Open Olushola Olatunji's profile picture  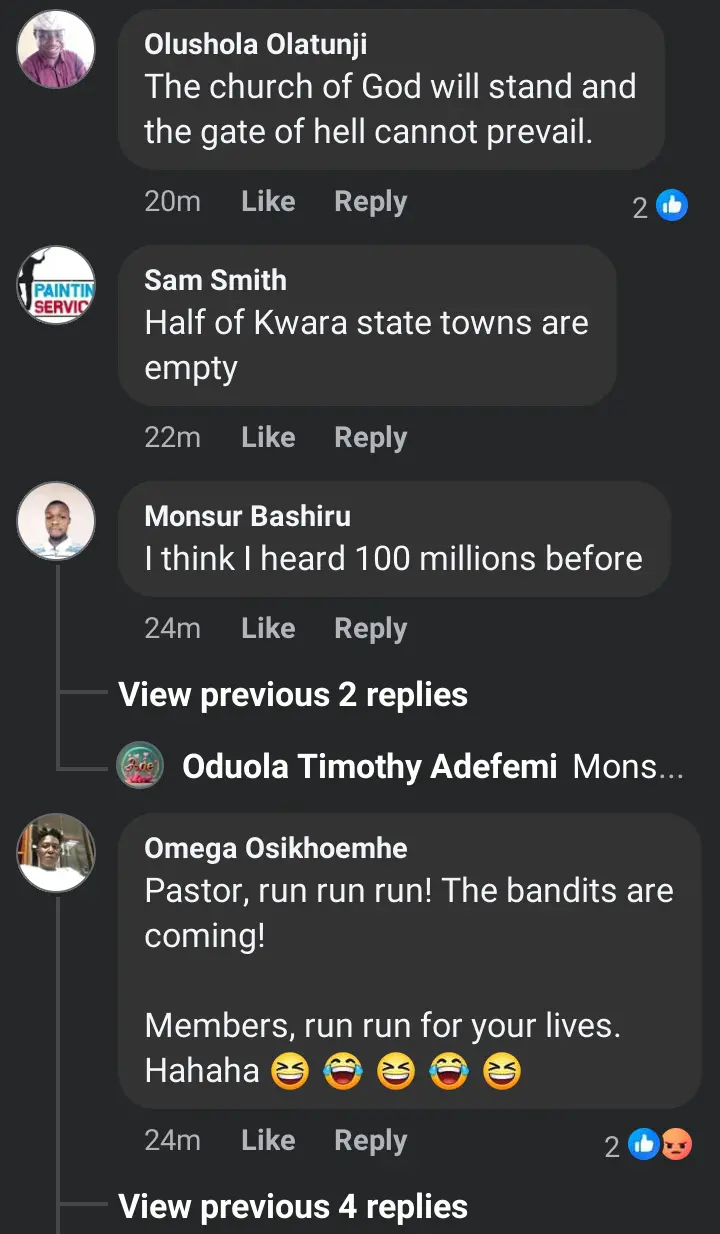pyautogui.click(x=56, y=48)
